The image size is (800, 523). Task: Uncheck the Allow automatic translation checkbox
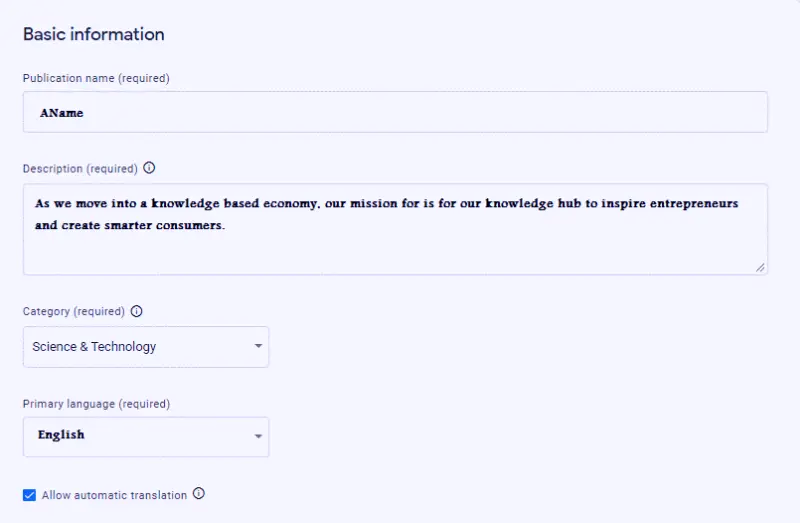[x=30, y=495]
